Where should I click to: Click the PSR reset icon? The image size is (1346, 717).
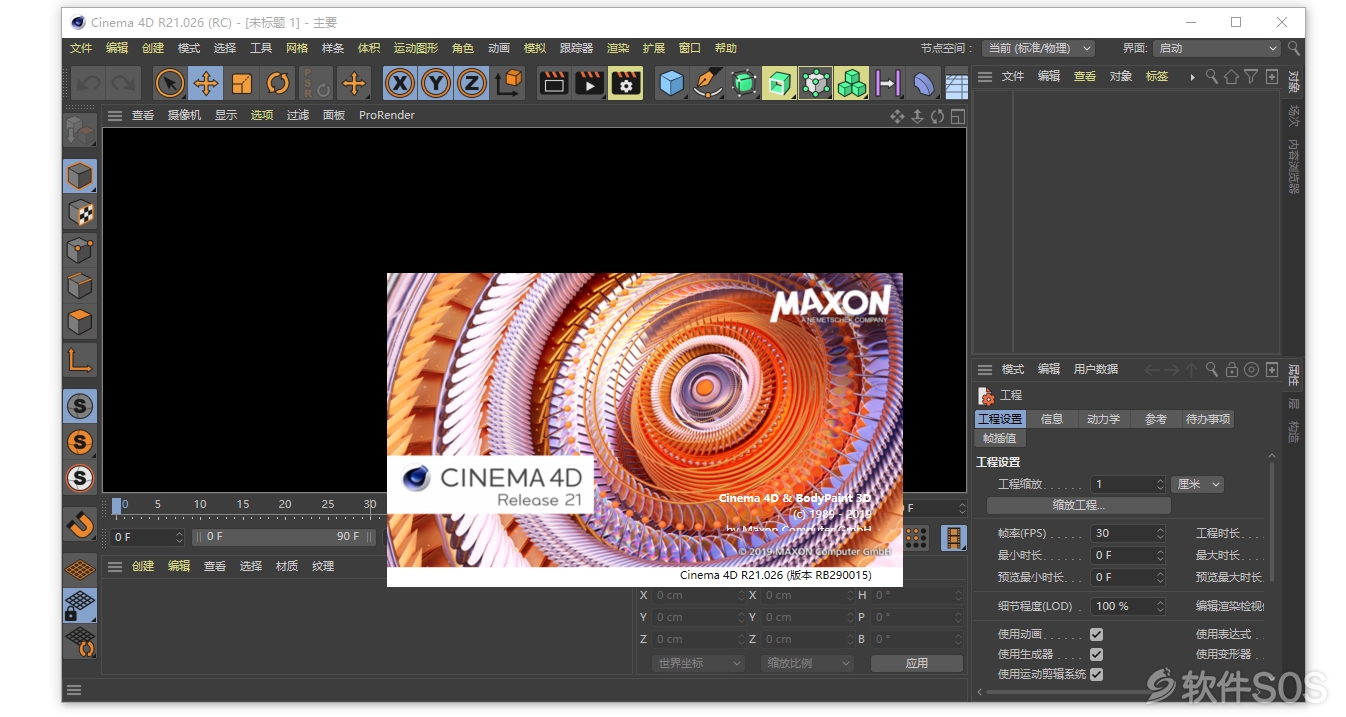(316, 83)
